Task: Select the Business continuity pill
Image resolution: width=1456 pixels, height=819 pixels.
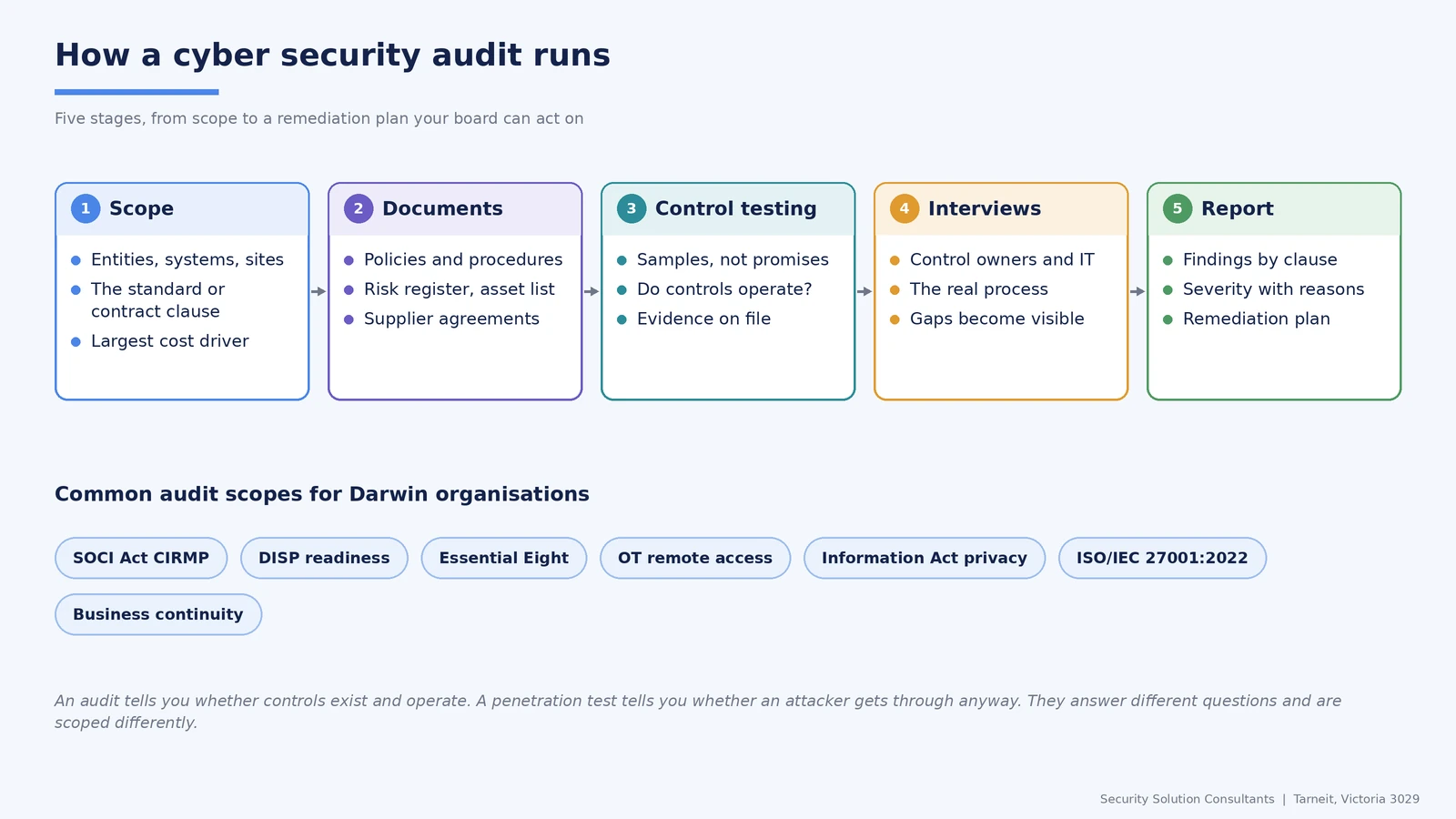Action: point(158,614)
